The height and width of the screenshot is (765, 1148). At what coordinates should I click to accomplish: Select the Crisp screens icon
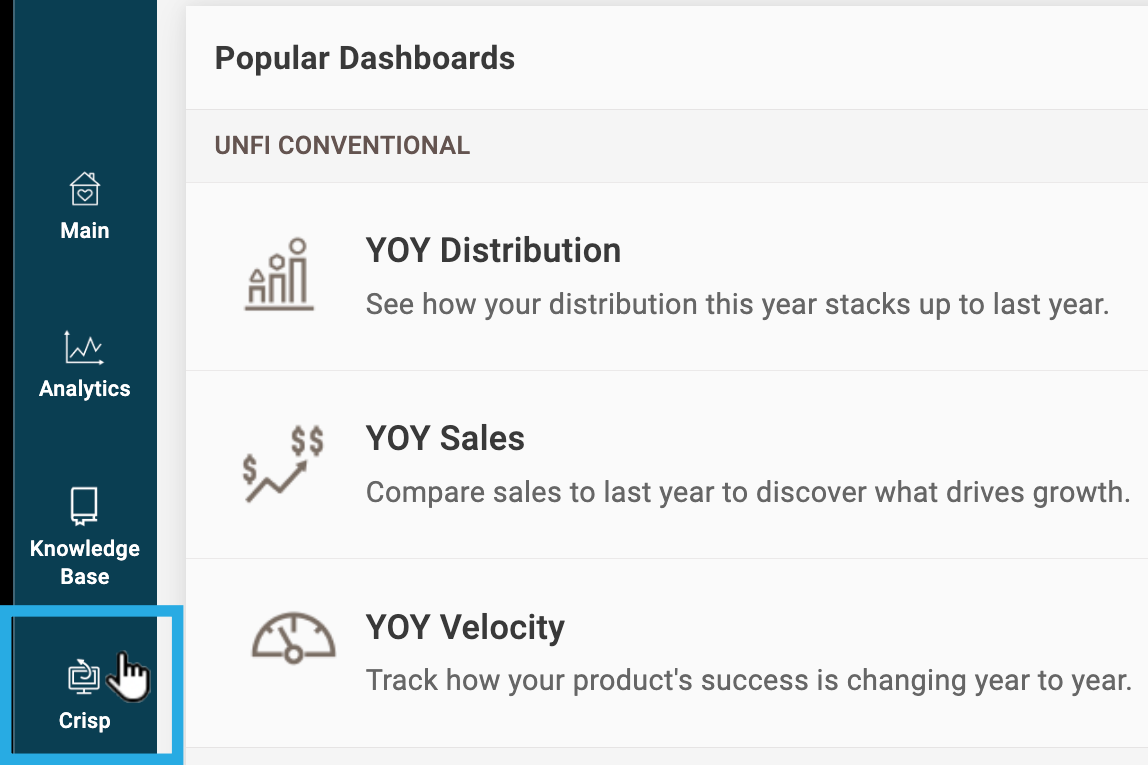point(79,677)
